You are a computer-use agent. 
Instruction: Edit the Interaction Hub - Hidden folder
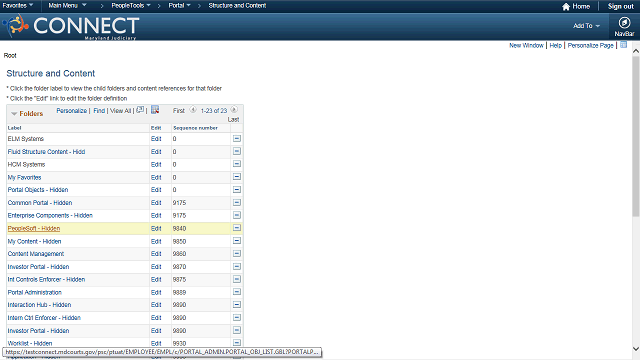coord(156,305)
